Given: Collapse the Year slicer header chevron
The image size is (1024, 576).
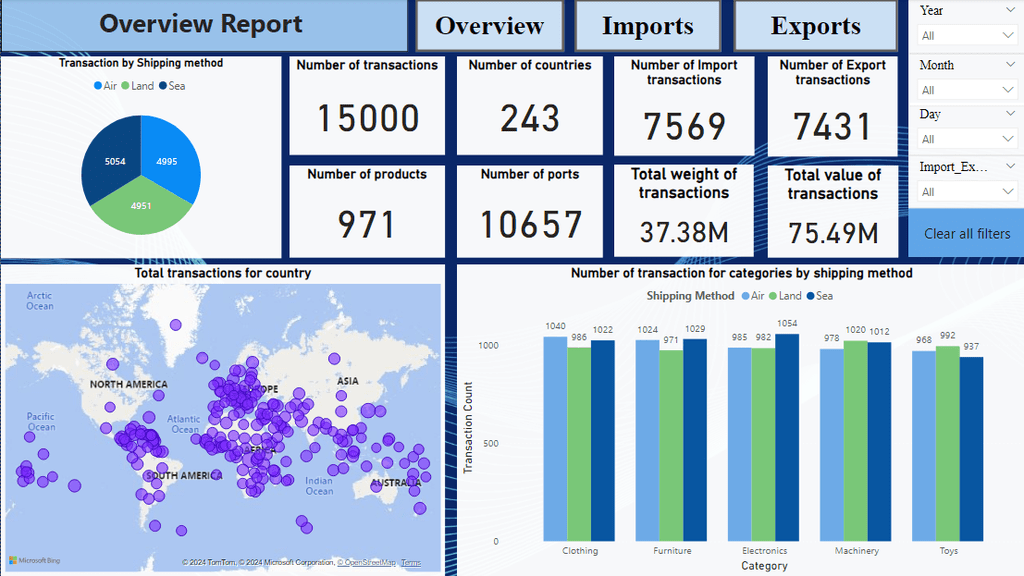Looking at the screenshot, I should tap(1011, 10).
